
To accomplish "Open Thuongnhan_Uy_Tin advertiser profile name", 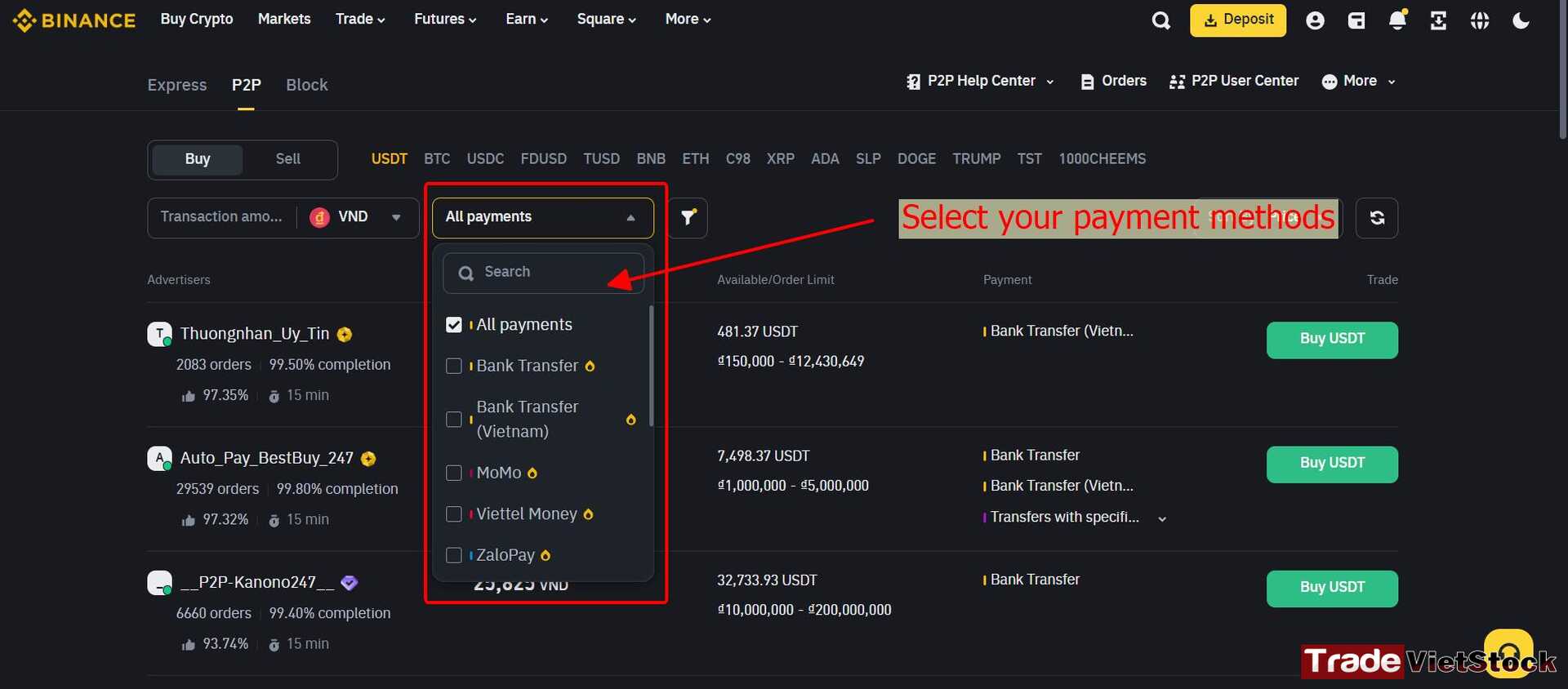I will (x=255, y=334).
